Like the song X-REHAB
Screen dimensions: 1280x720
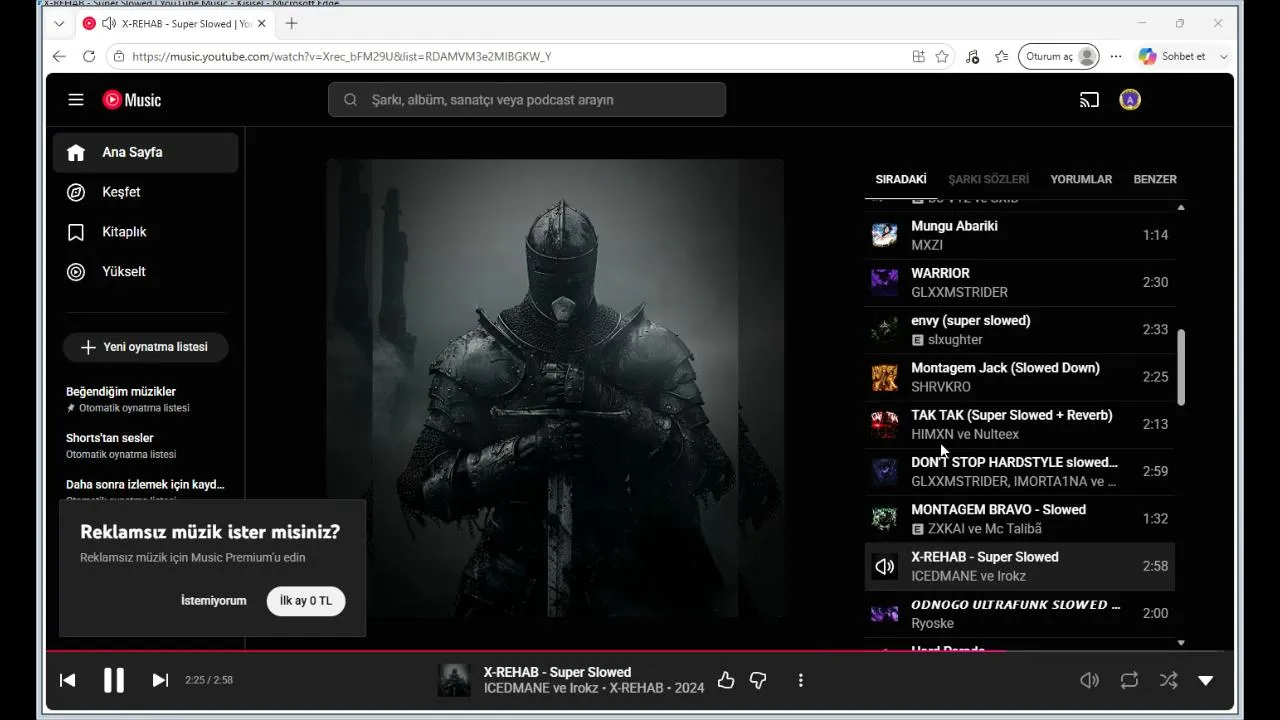point(726,680)
